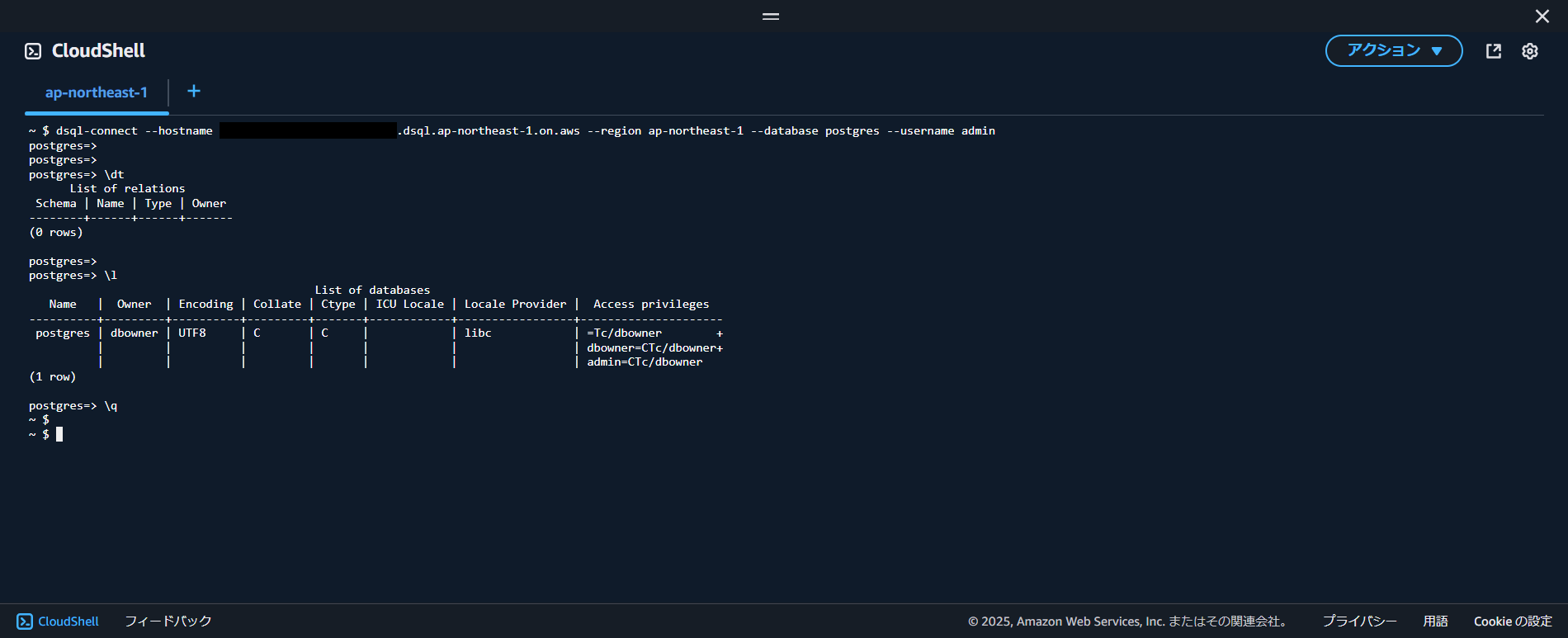This screenshot has height=638, width=1568.
Task: Click 'Collate' column header text
Action: (277, 304)
